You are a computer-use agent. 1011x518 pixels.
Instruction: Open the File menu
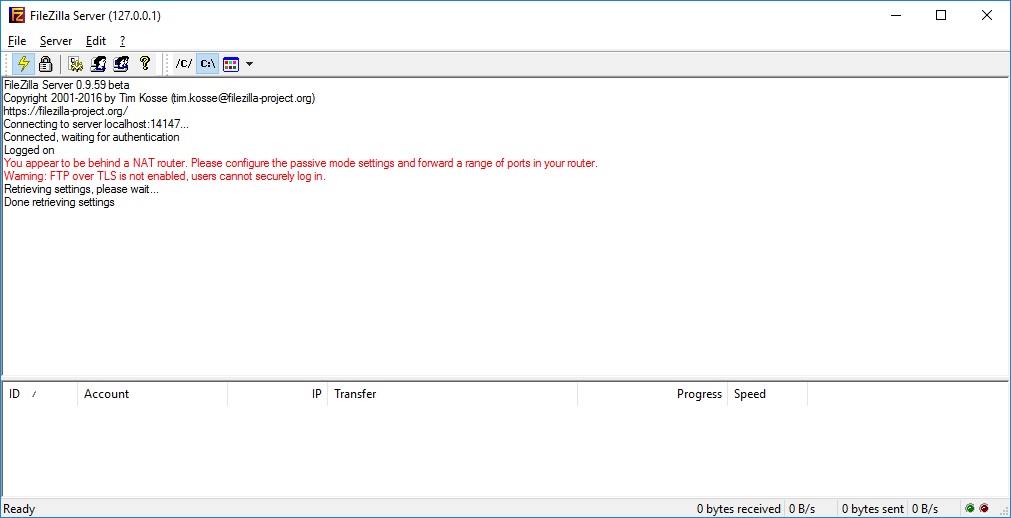[17, 41]
